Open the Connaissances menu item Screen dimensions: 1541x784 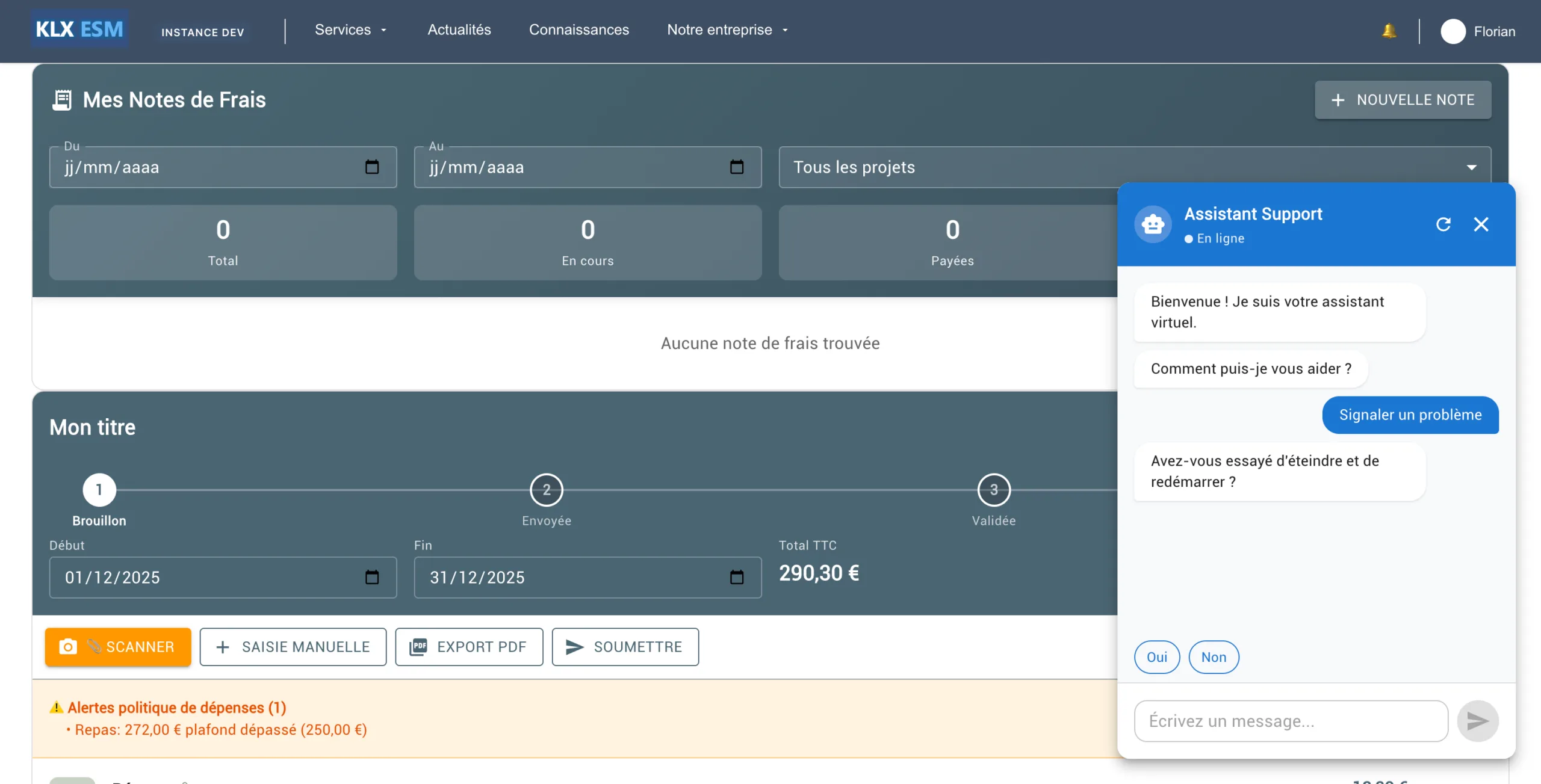[578, 30]
